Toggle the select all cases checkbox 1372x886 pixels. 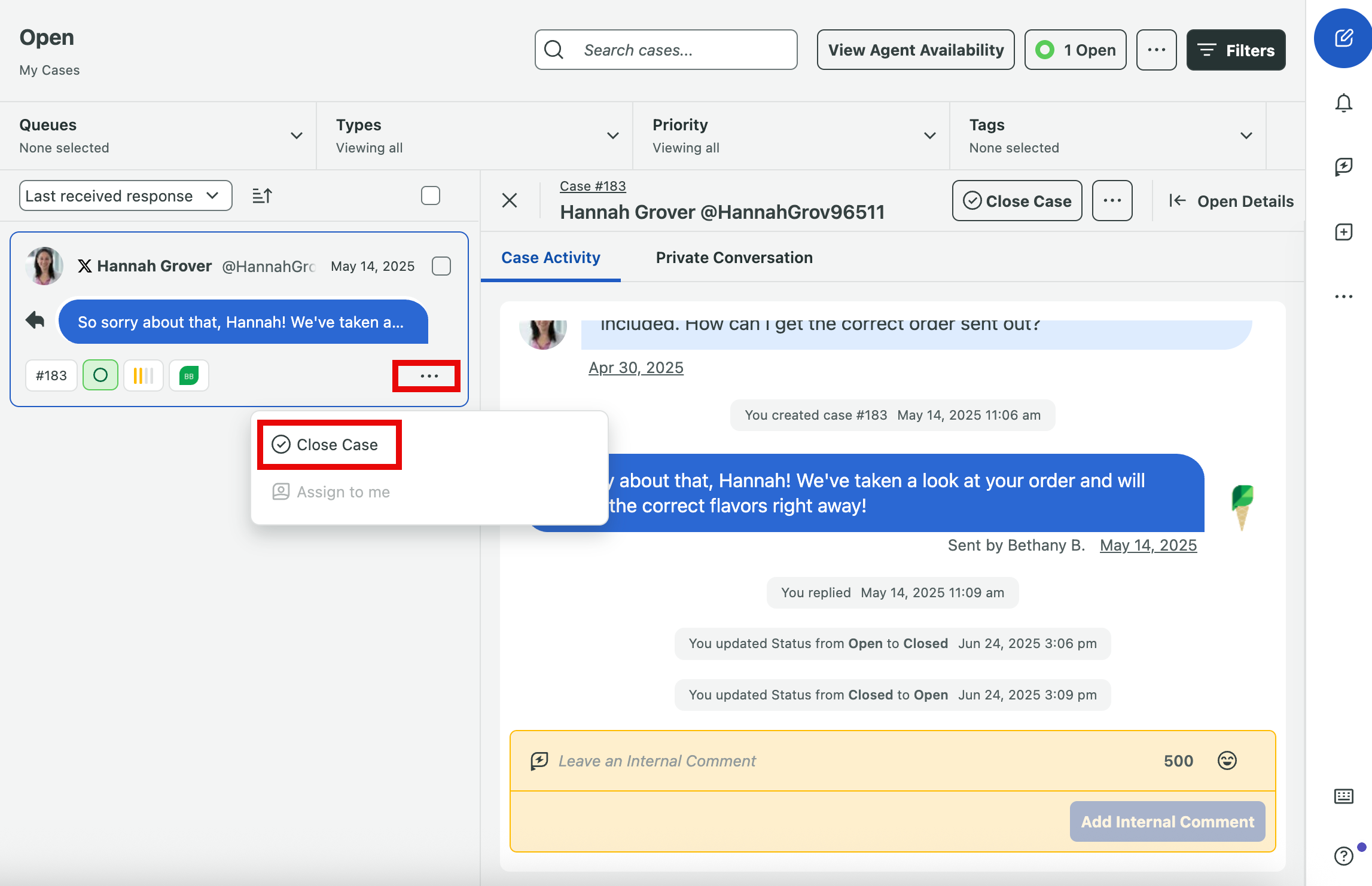click(x=430, y=195)
